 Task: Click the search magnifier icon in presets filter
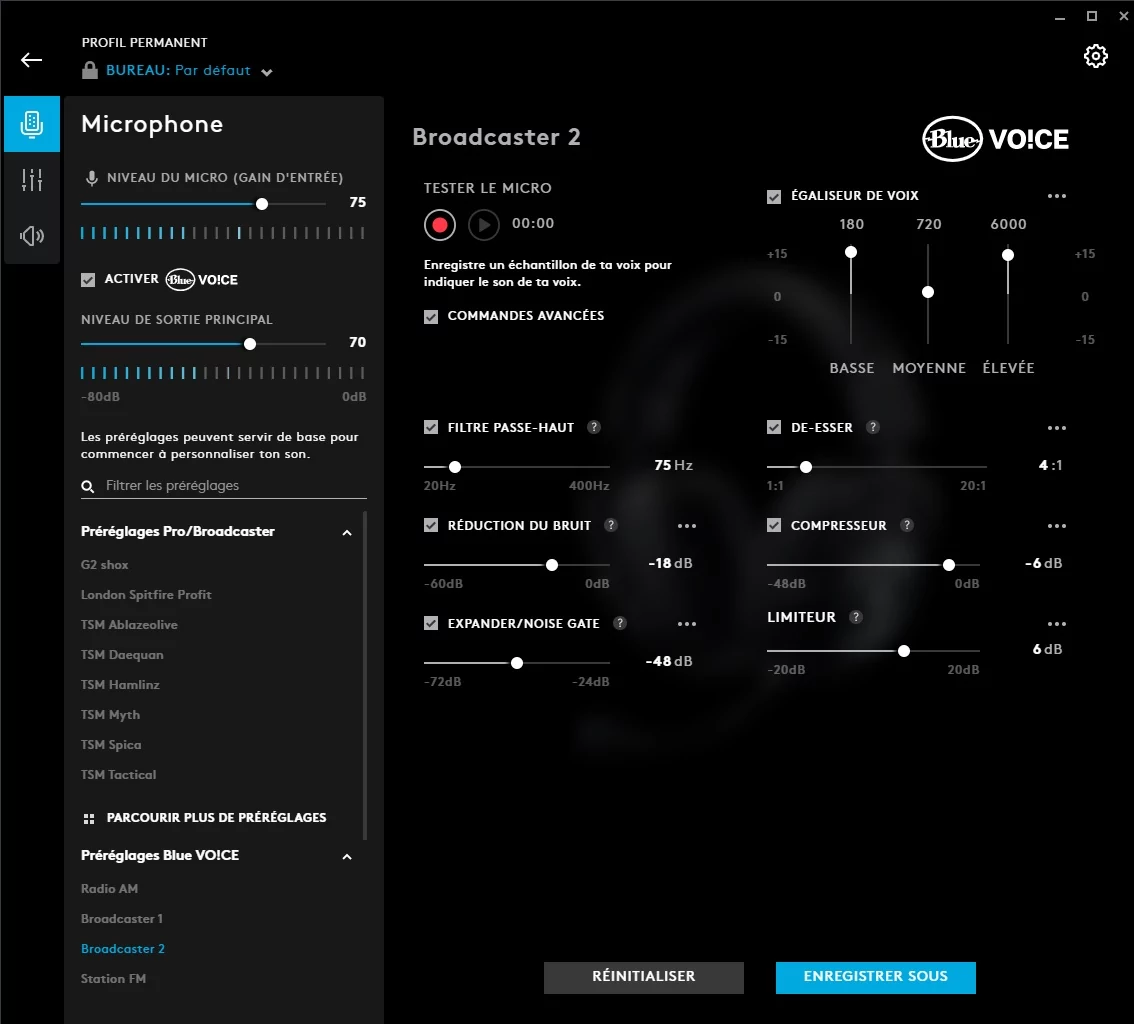coord(88,487)
